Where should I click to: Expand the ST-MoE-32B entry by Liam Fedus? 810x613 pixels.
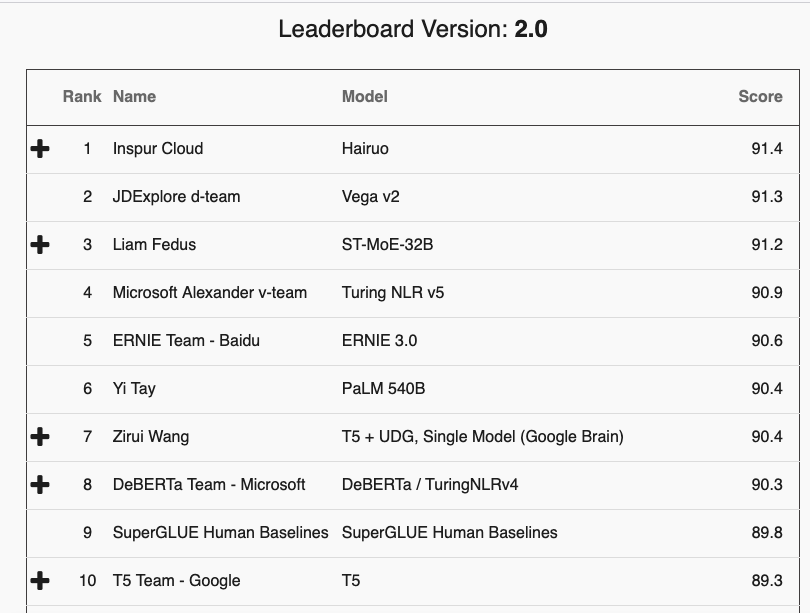40,245
